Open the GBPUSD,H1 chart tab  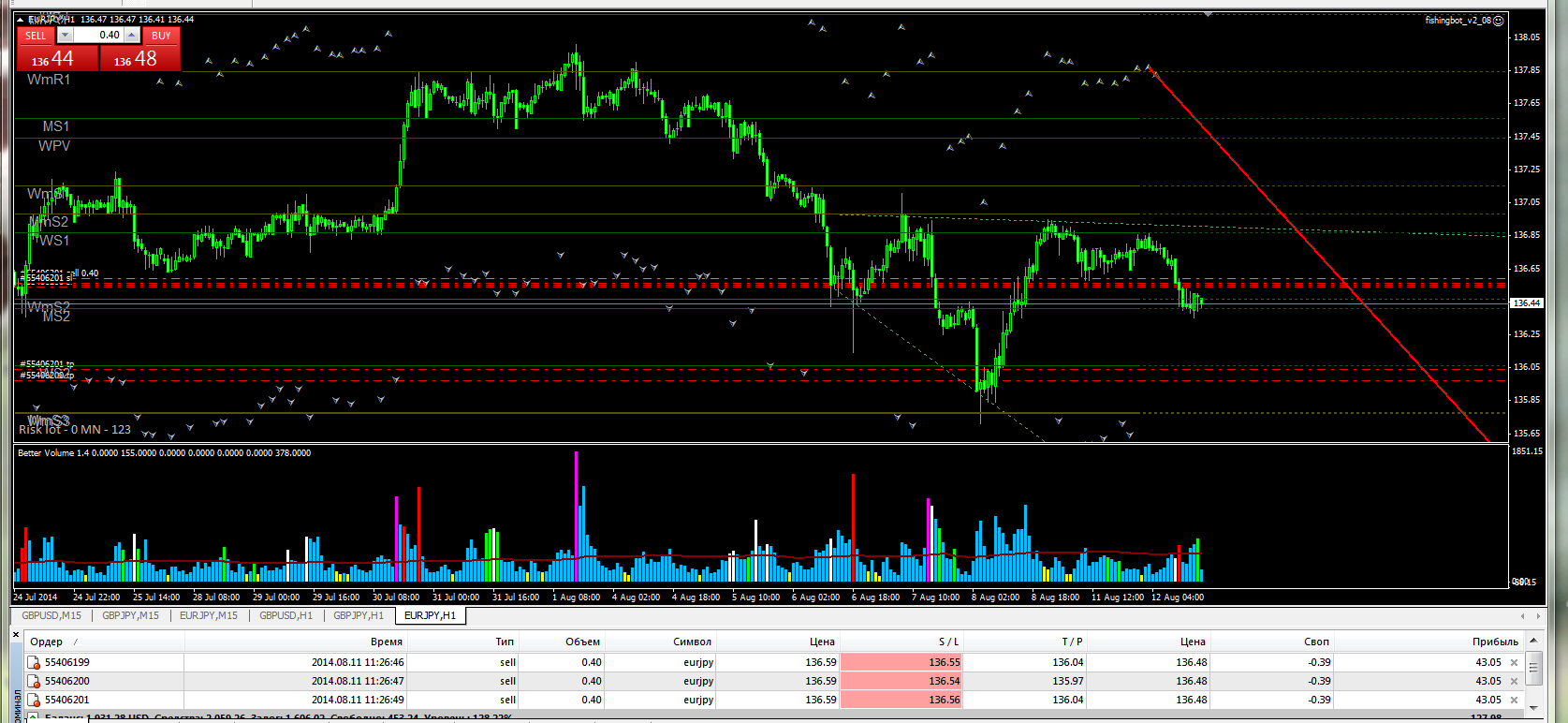(x=286, y=616)
